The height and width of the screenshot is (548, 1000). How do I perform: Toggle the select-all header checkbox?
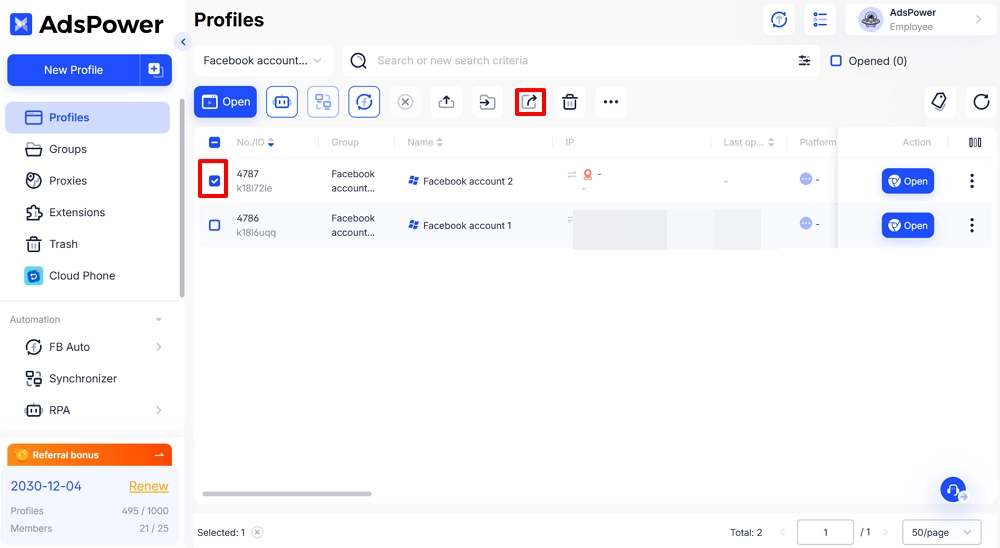215,142
